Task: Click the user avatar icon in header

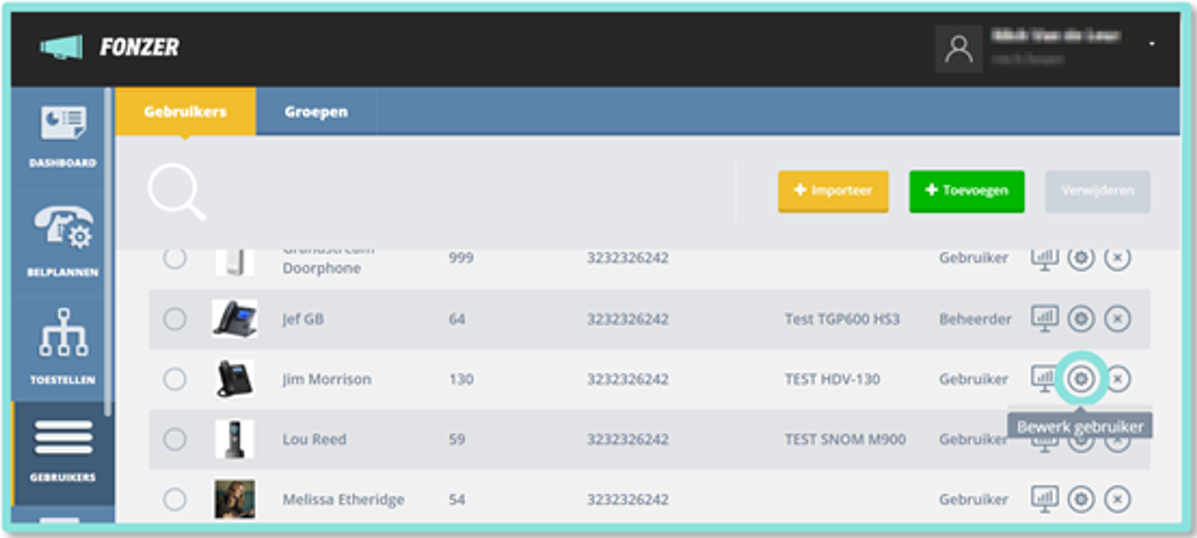Action: [959, 48]
